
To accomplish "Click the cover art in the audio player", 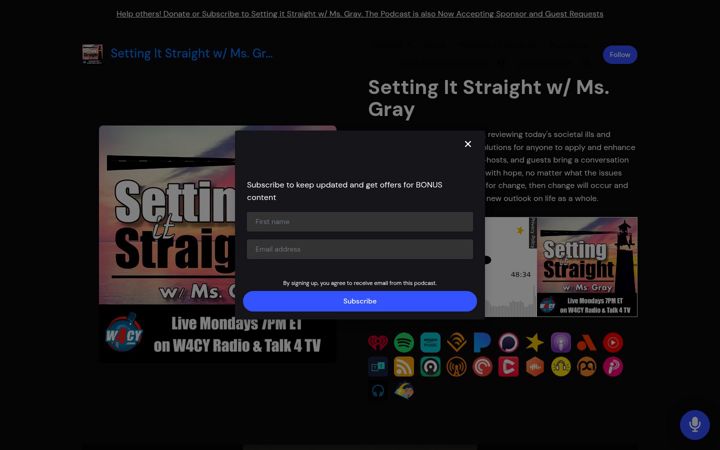I will pyautogui.click(x=587, y=267).
